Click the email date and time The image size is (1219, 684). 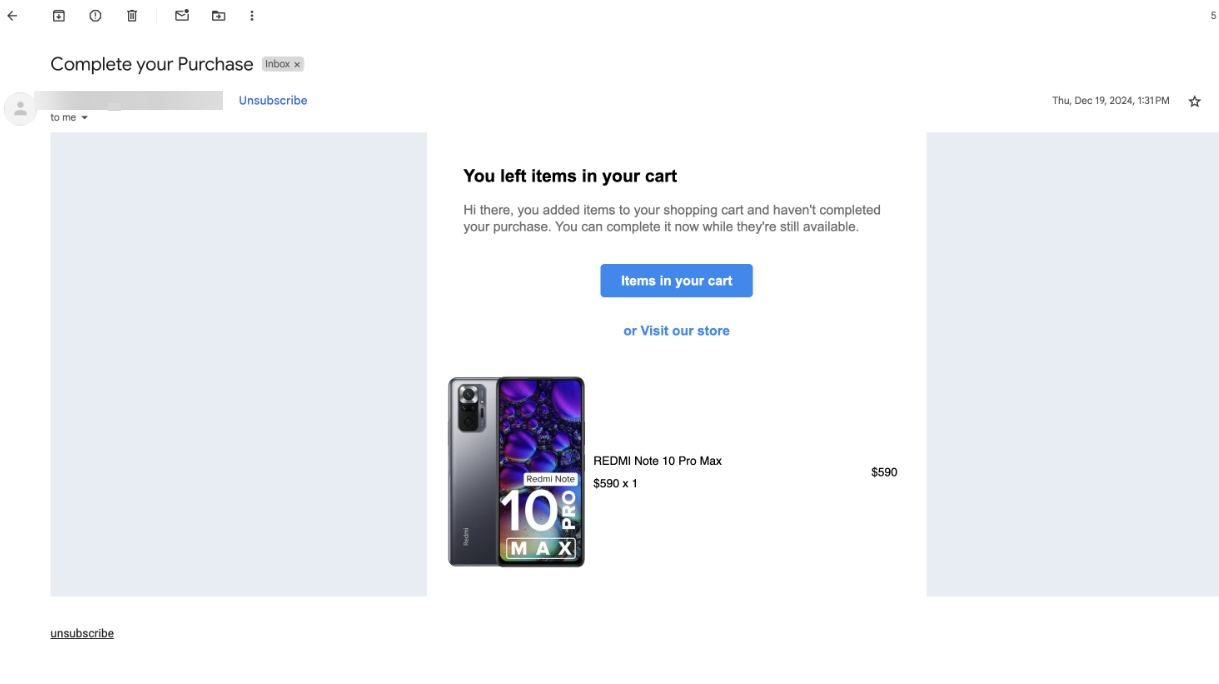1110,101
